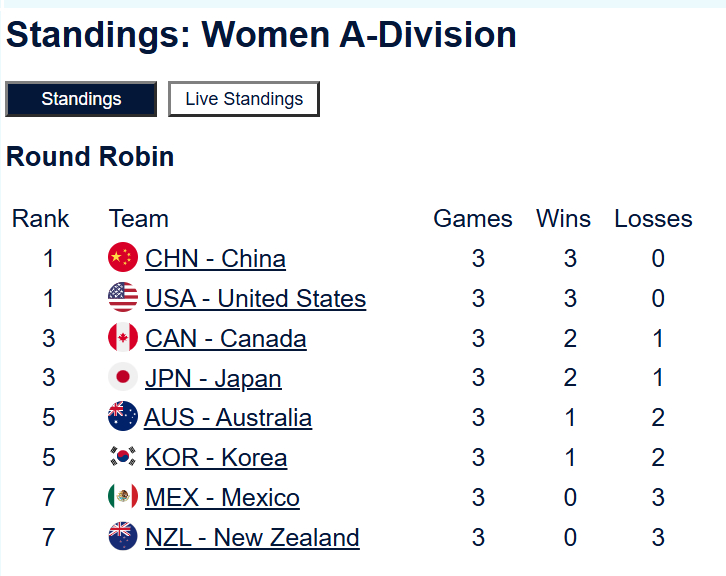The image size is (726, 576).
Task: Open the NZL - New Zealand team link
Action: click(x=252, y=538)
